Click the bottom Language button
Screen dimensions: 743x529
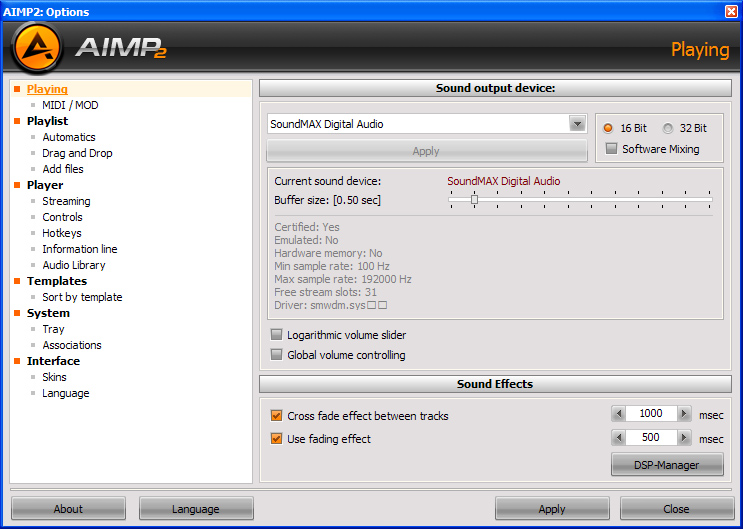click(x=196, y=509)
